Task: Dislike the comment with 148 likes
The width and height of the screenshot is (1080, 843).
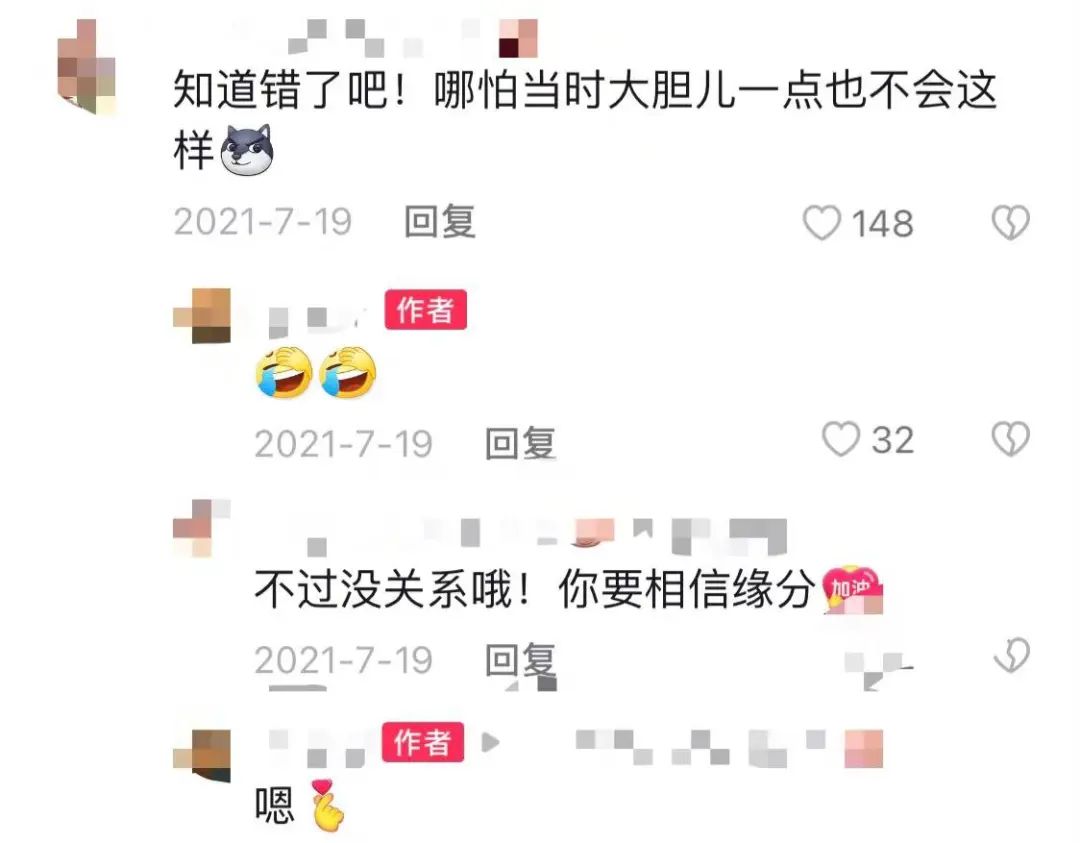Action: (x=1010, y=222)
